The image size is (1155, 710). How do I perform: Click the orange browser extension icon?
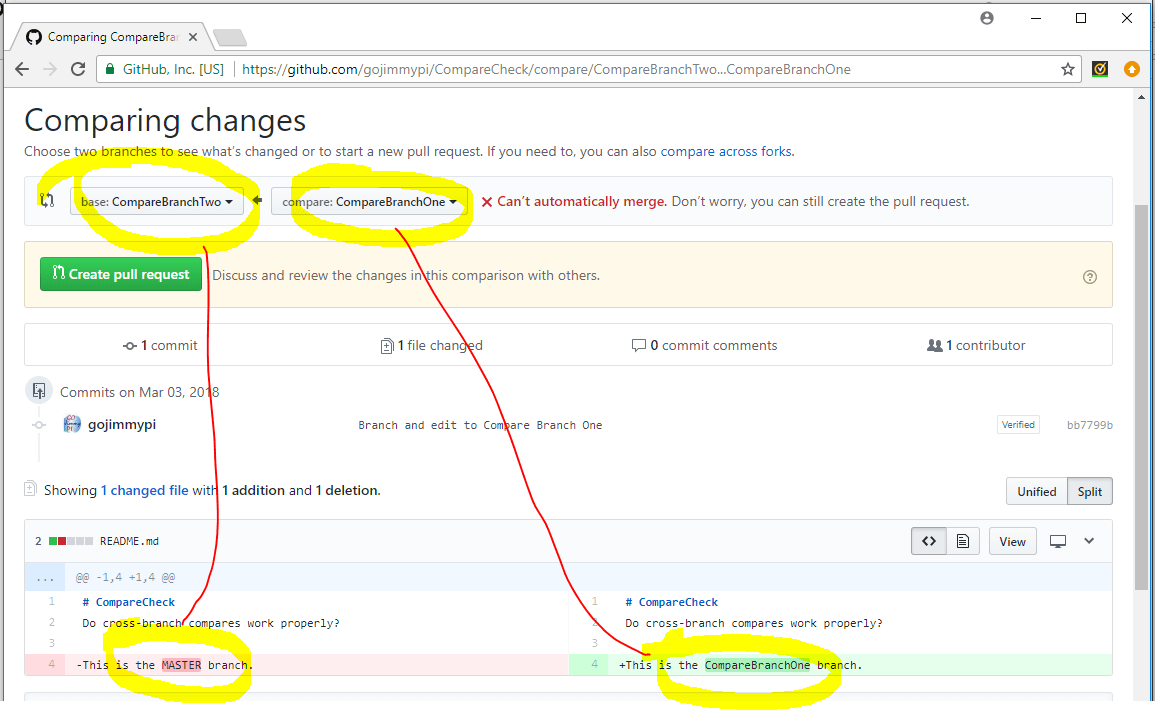(1131, 69)
